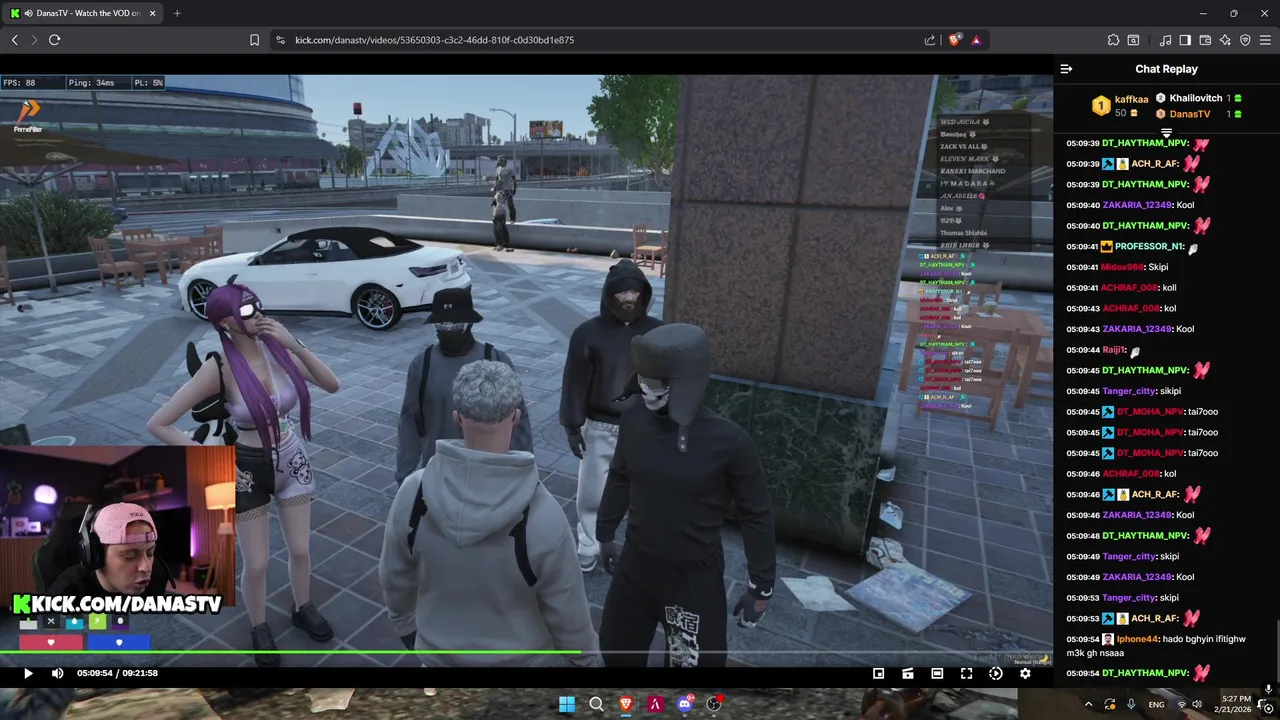Click the Iphone44 message text
1280x720 pixels.
point(1157,646)
